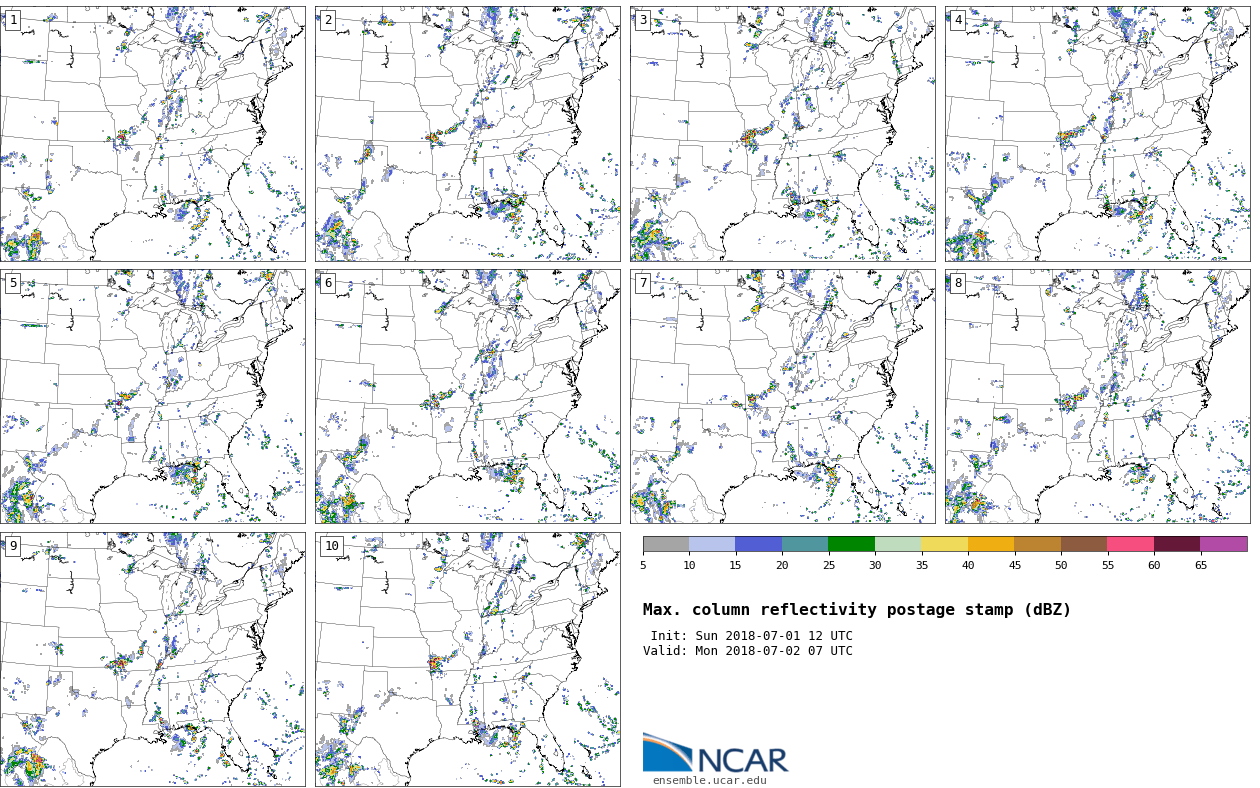Select ensemble member 6 postage stamp

[467, 396]
